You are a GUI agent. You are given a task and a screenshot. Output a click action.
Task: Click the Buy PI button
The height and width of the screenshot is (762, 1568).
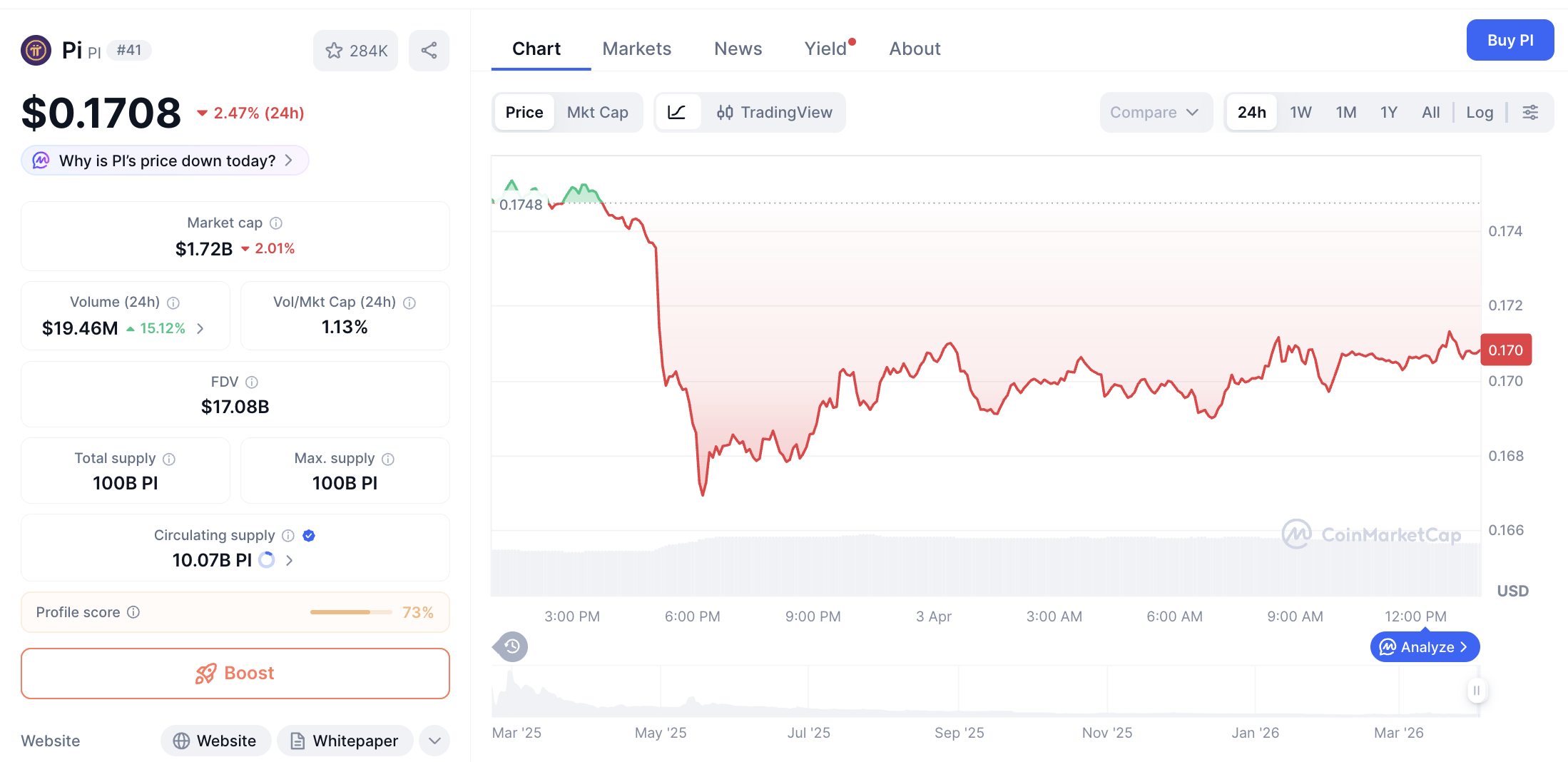point(1510,40)
